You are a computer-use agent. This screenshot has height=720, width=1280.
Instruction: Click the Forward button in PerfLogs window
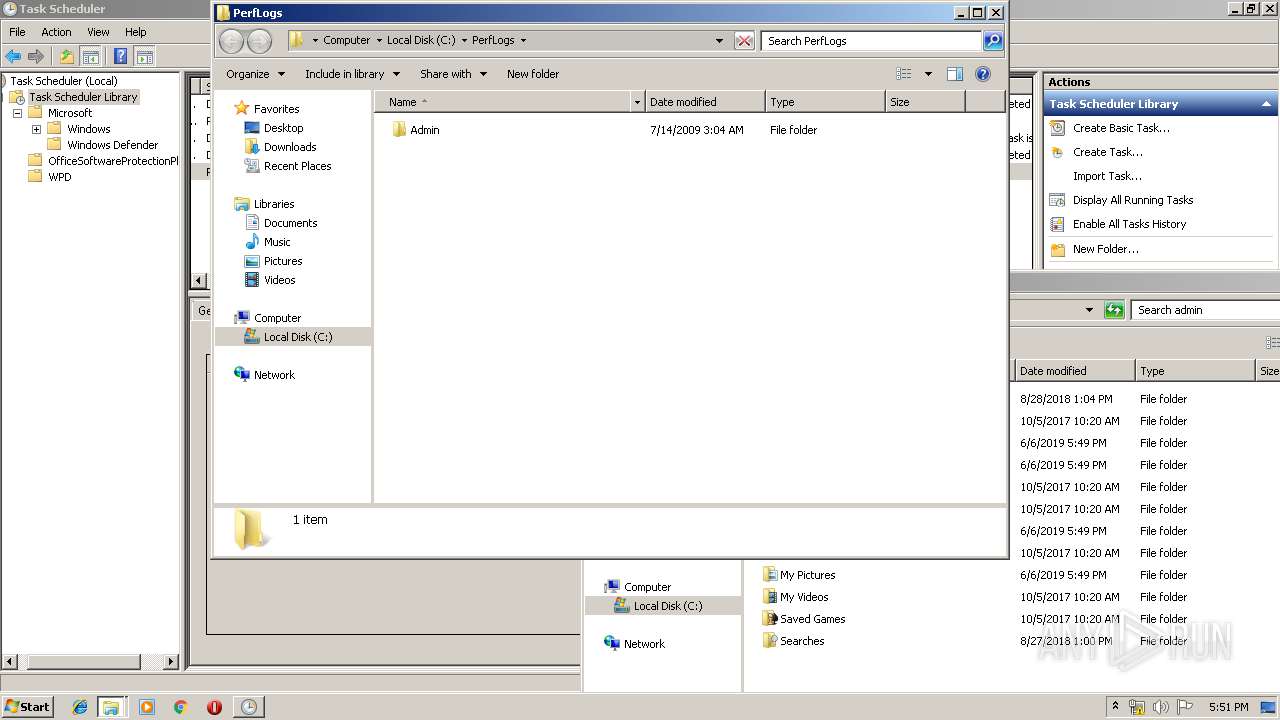pyautogui.click(x=259, y=41)
